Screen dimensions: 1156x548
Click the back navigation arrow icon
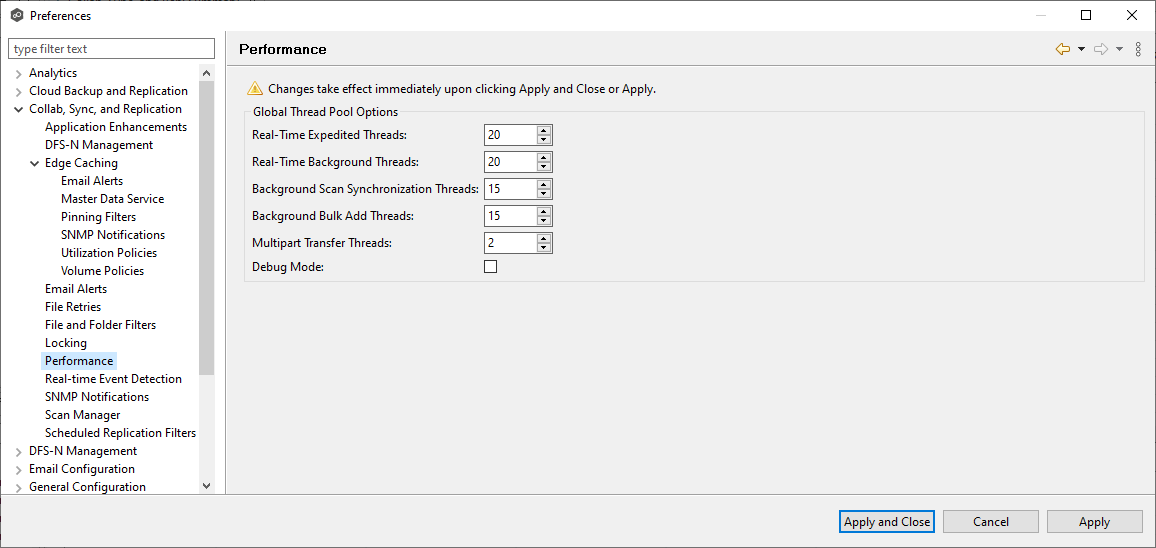tap(1062, 49)
